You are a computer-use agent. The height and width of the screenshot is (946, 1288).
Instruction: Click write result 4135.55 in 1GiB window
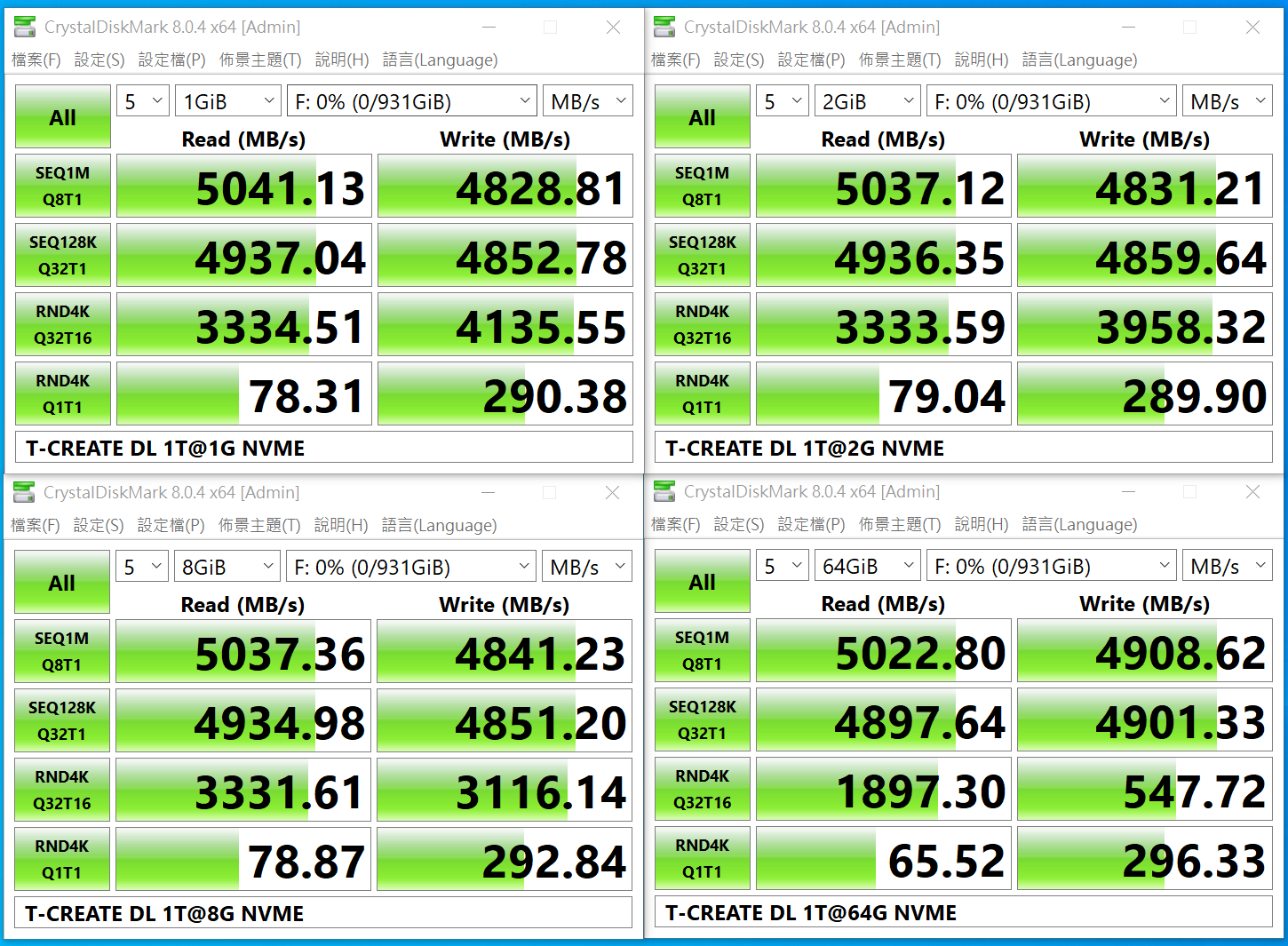(505, 324)
